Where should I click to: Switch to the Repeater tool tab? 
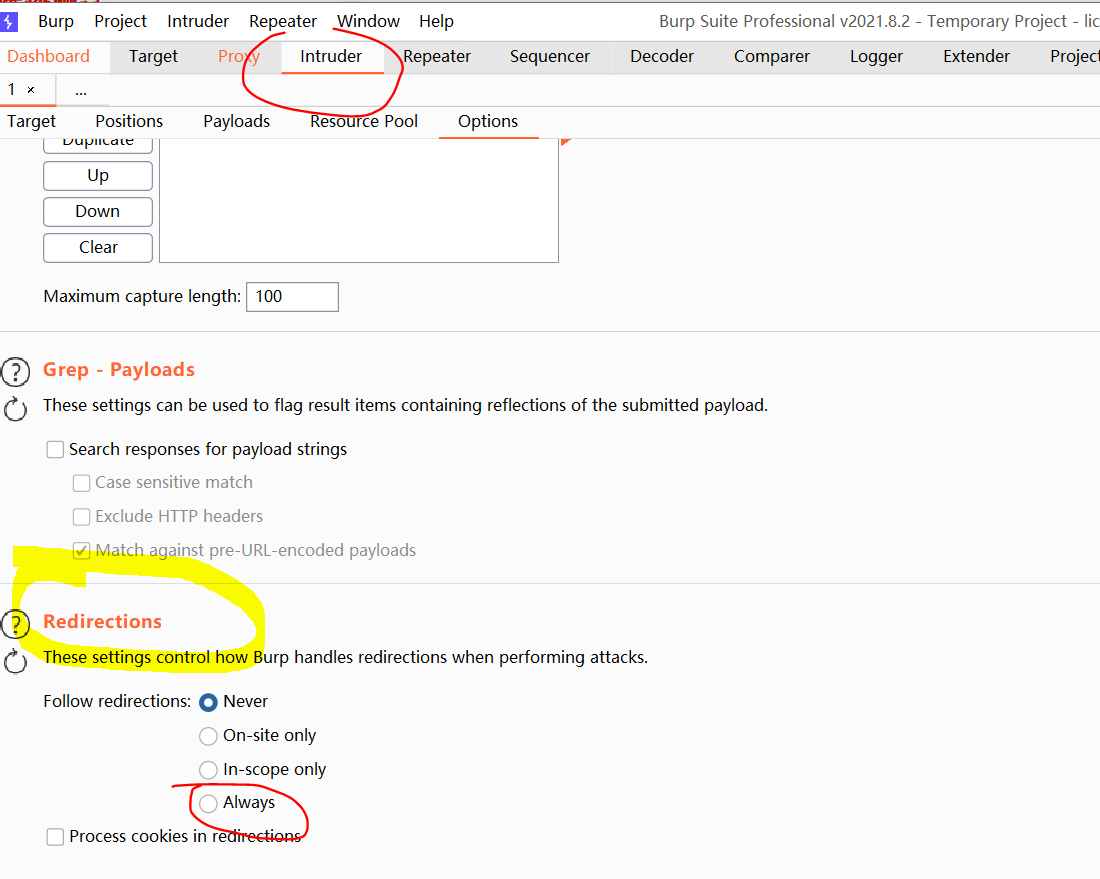pos(437,56)
